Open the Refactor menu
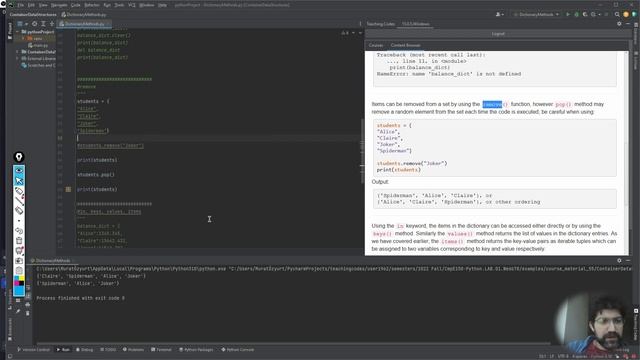 click(x=92, y=5)
